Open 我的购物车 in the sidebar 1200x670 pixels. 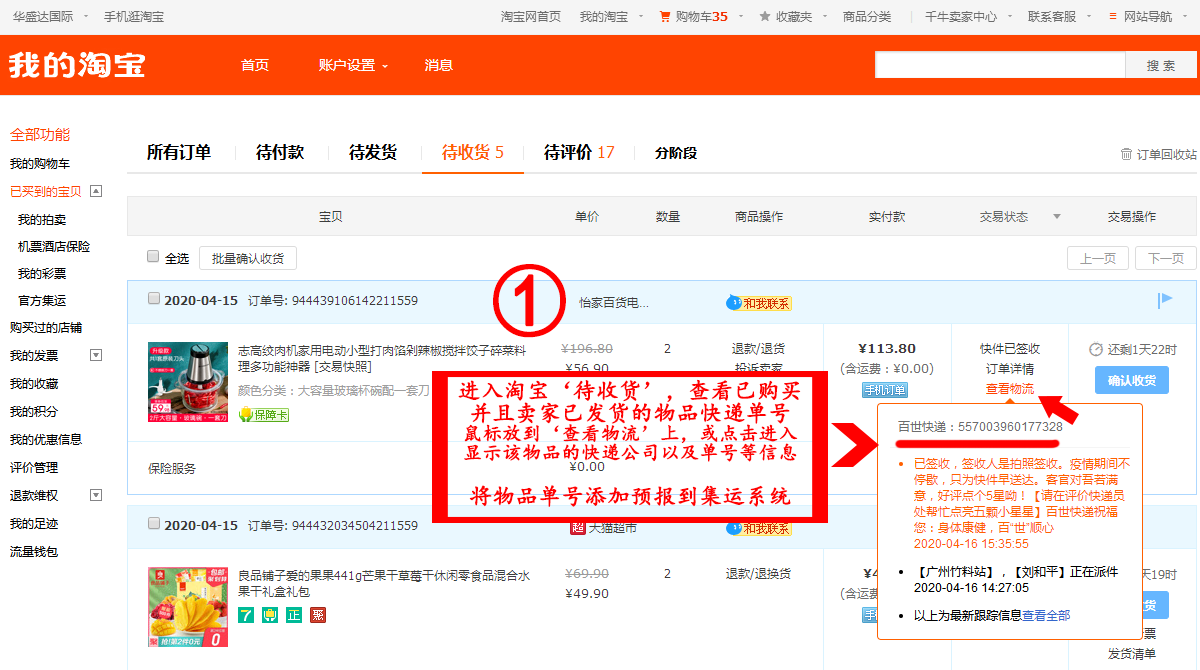pos(40,163)
